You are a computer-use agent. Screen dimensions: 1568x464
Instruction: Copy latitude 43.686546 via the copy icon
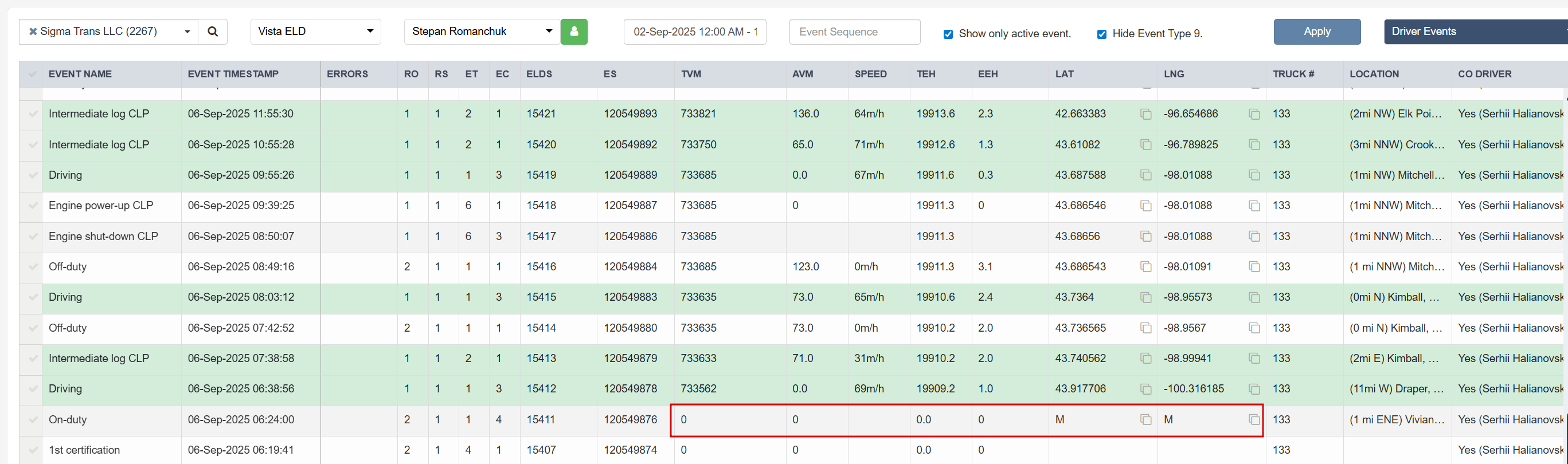[x=1145, y=206]
